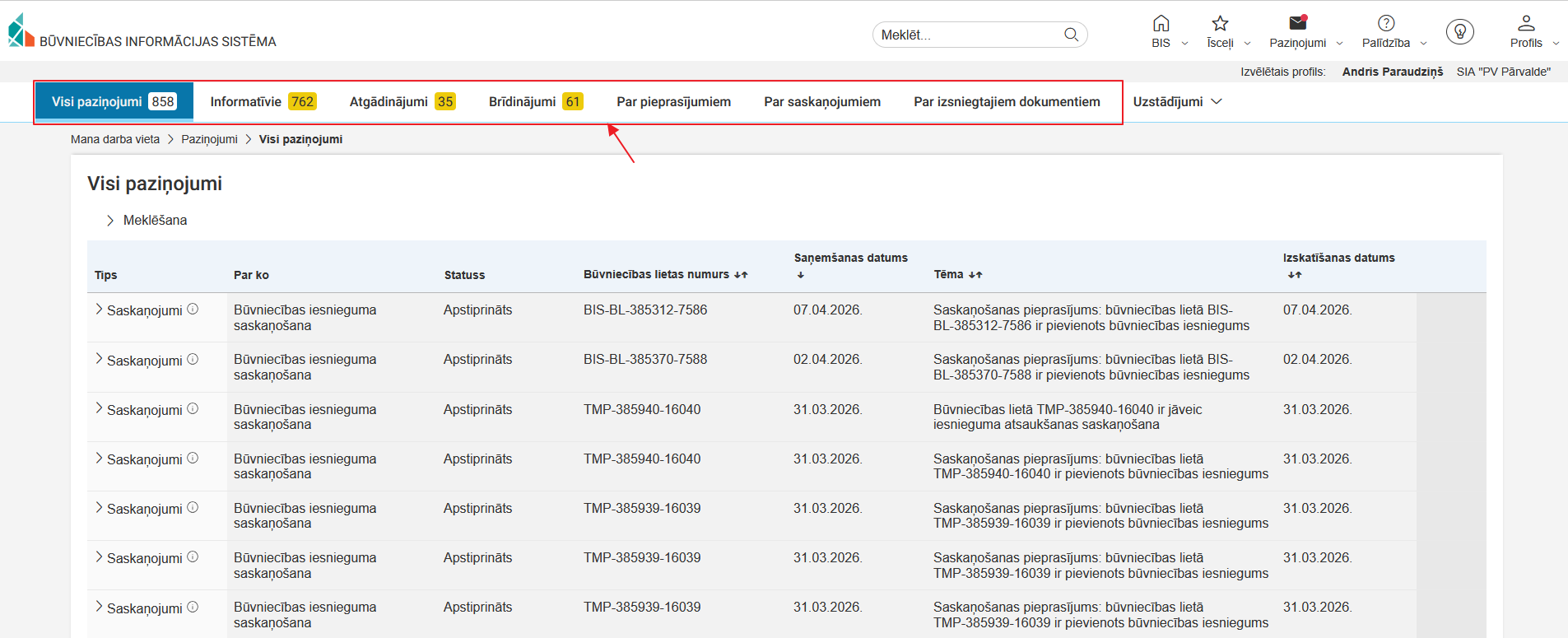Open the Uzstādījumi dropdown menu
Screen dimensions: 1568x638
click(x=1177, y=102)
